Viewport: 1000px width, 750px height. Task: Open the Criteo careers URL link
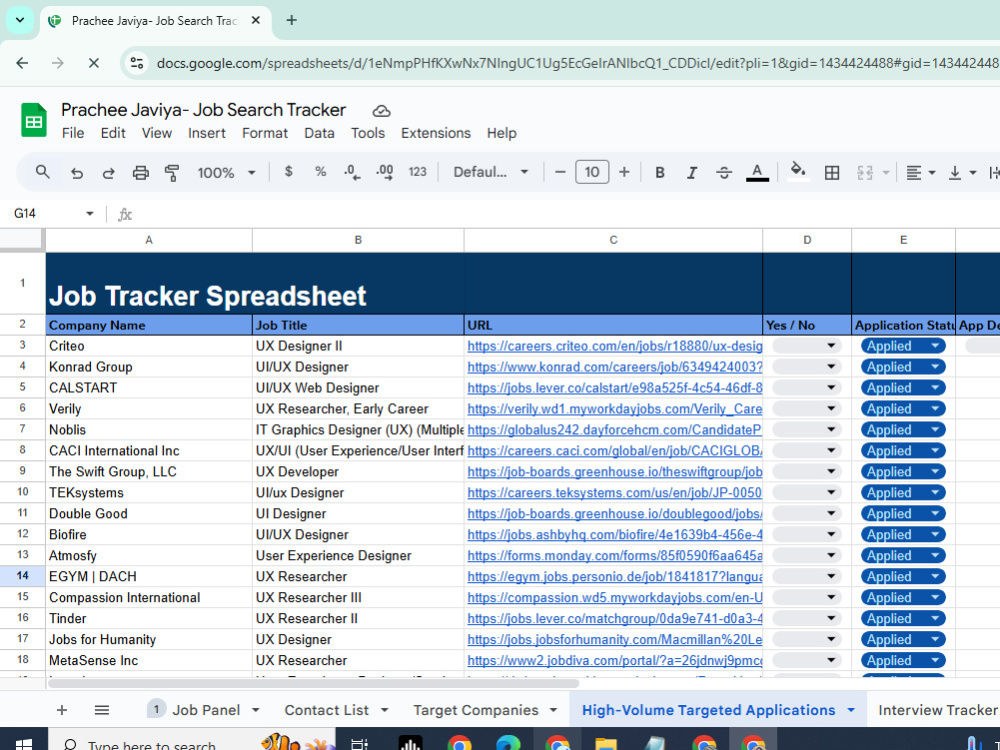click(x=615, y=346)
